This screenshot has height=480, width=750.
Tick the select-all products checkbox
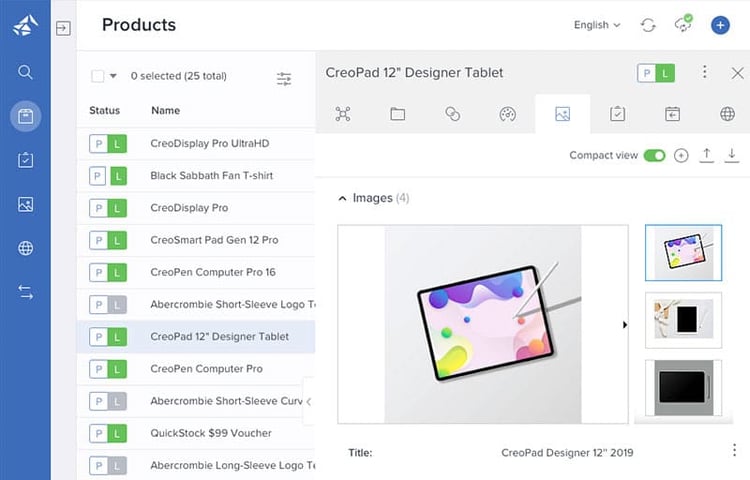[x=98, y=76]
